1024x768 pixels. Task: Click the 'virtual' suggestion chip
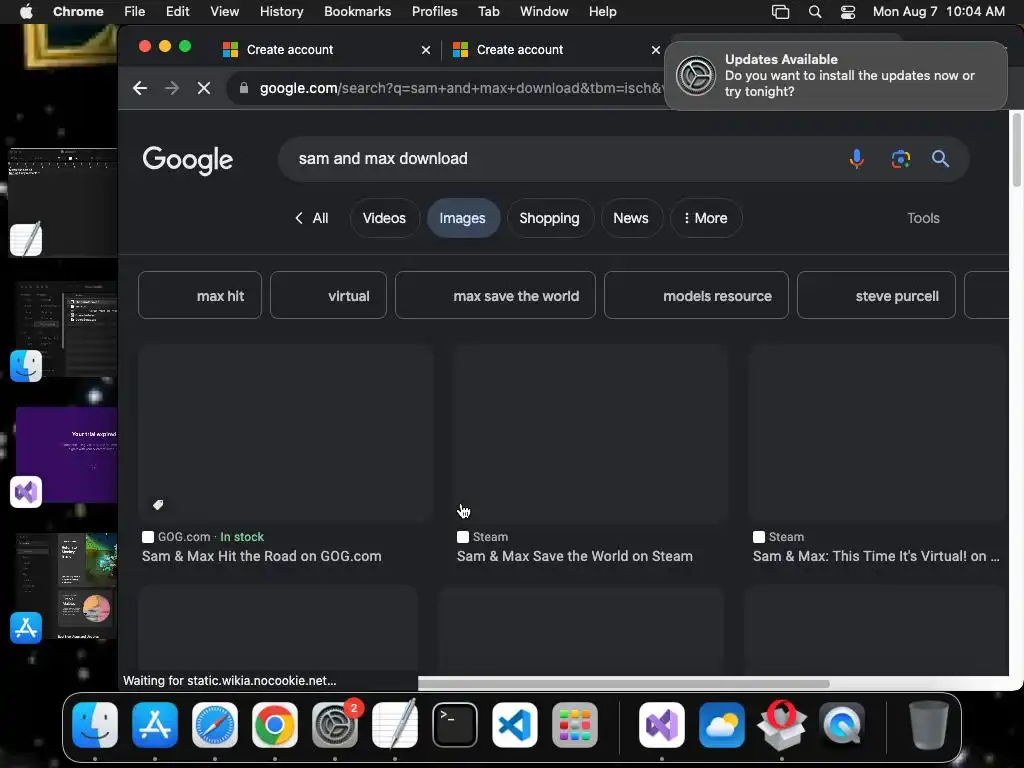[328, 295]
